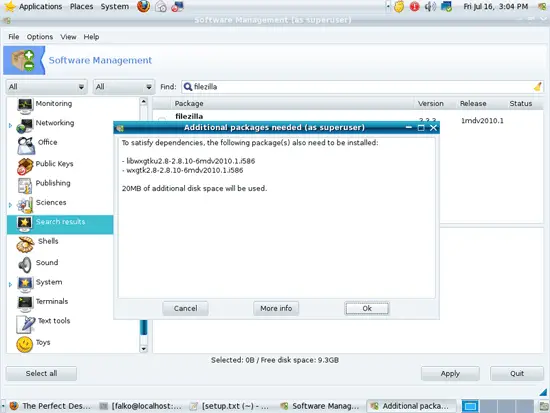The image size is (550, 413).
Task: Click the network monitor tray icon
Action: pyautogui.click(x=447, y=6)
